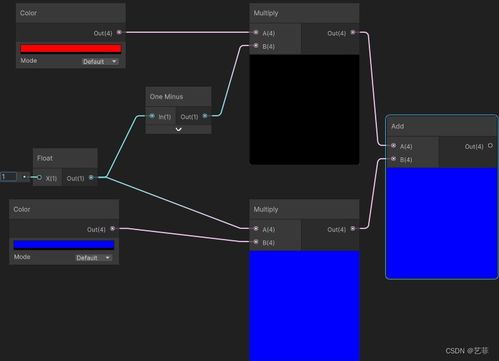Click the In(1) port on One Minus node
Viewport: 499px width, 361px height.
point(152,116)
